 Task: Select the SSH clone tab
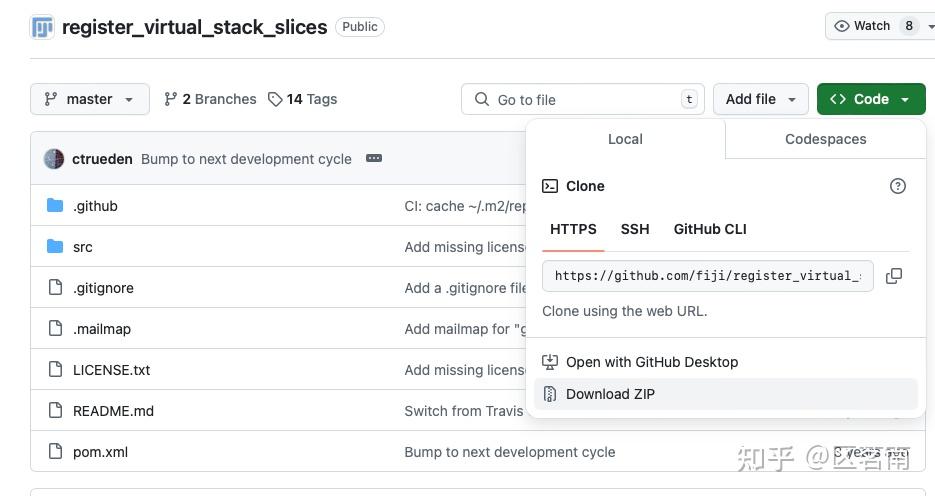(x=635, y=229)
